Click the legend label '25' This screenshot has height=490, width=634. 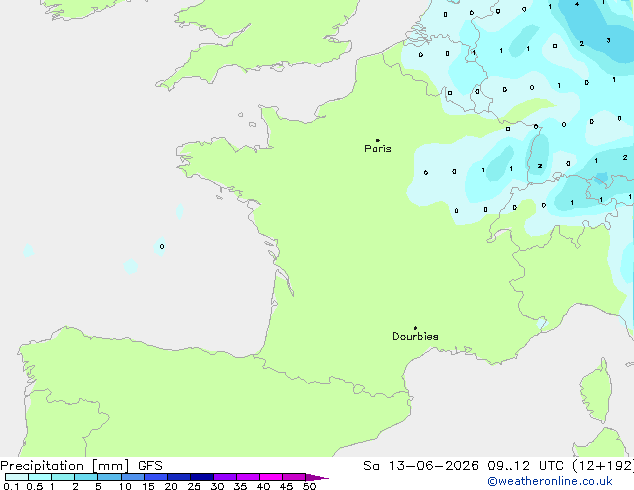pyautogui.click(x=194, y=486)
